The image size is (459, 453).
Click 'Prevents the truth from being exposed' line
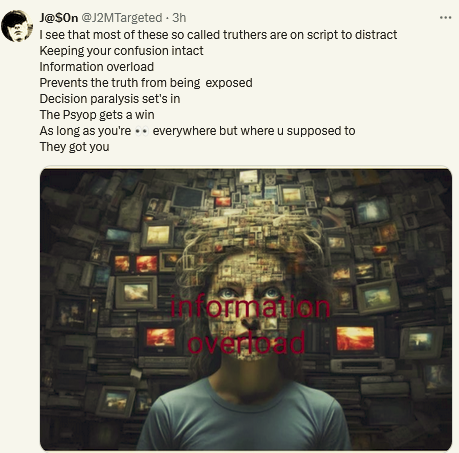pyautogui.click(x=146, y=83)
